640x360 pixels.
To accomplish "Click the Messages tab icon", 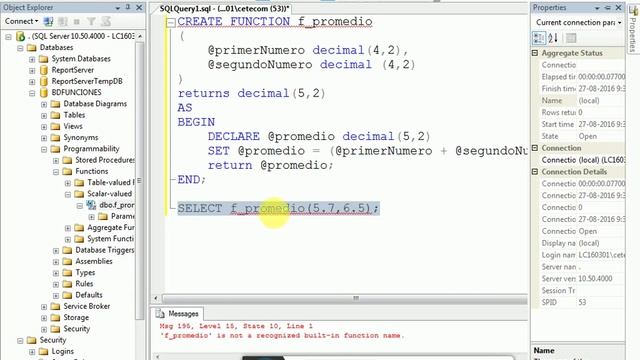I will coord(160,313).
